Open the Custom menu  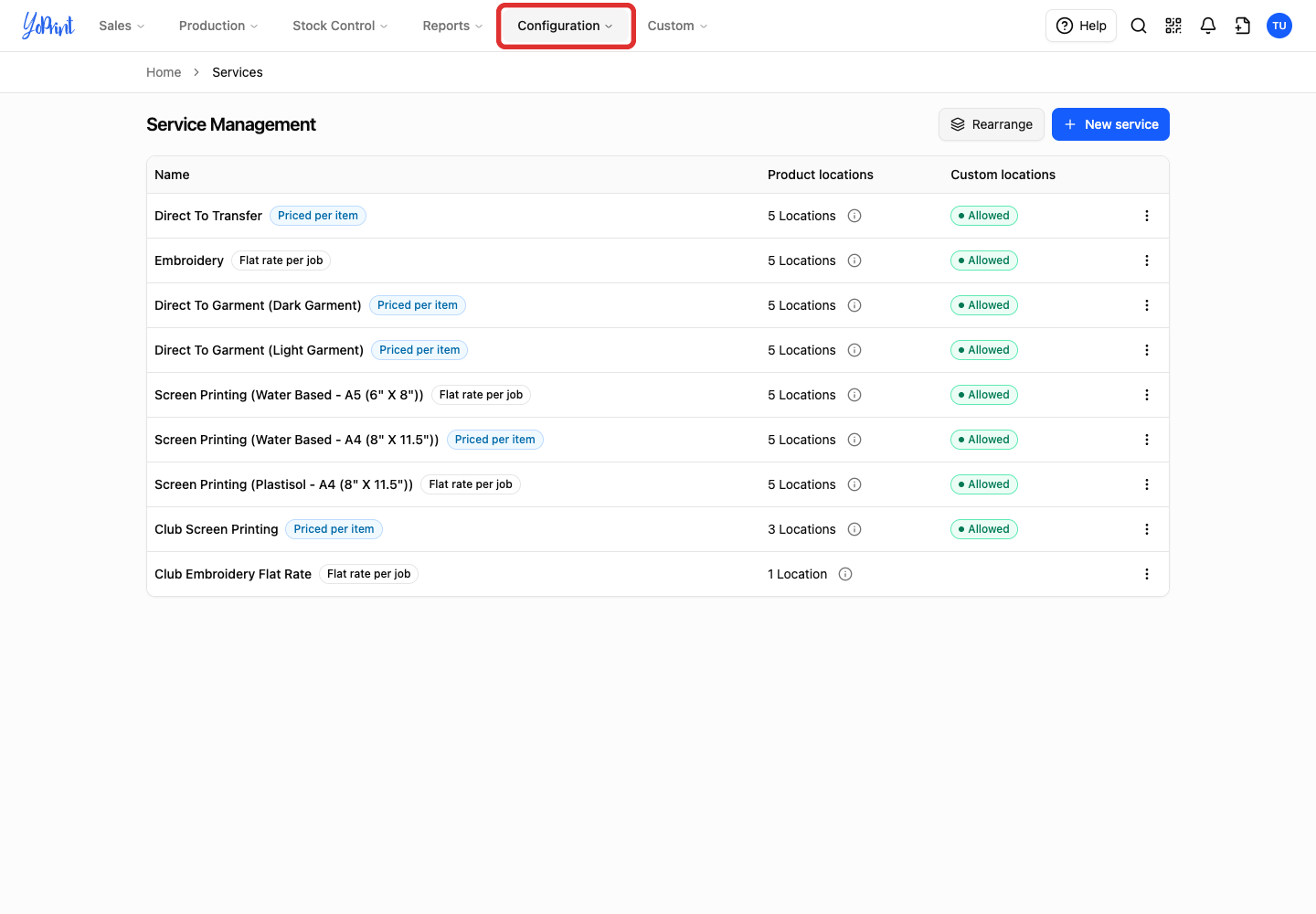pyautogui.click(x=677, y=26)
